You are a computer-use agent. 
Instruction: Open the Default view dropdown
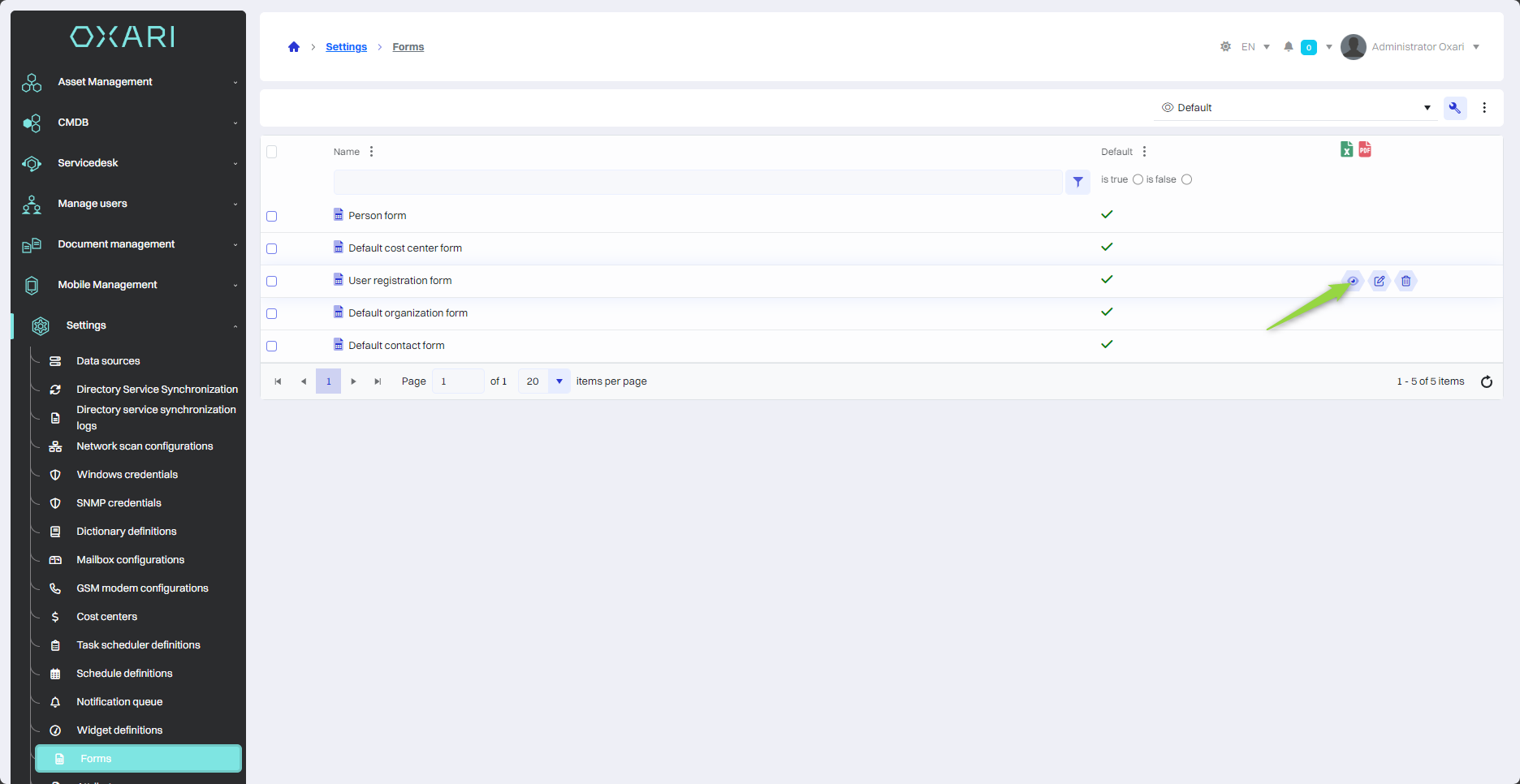pos(1295,108)
